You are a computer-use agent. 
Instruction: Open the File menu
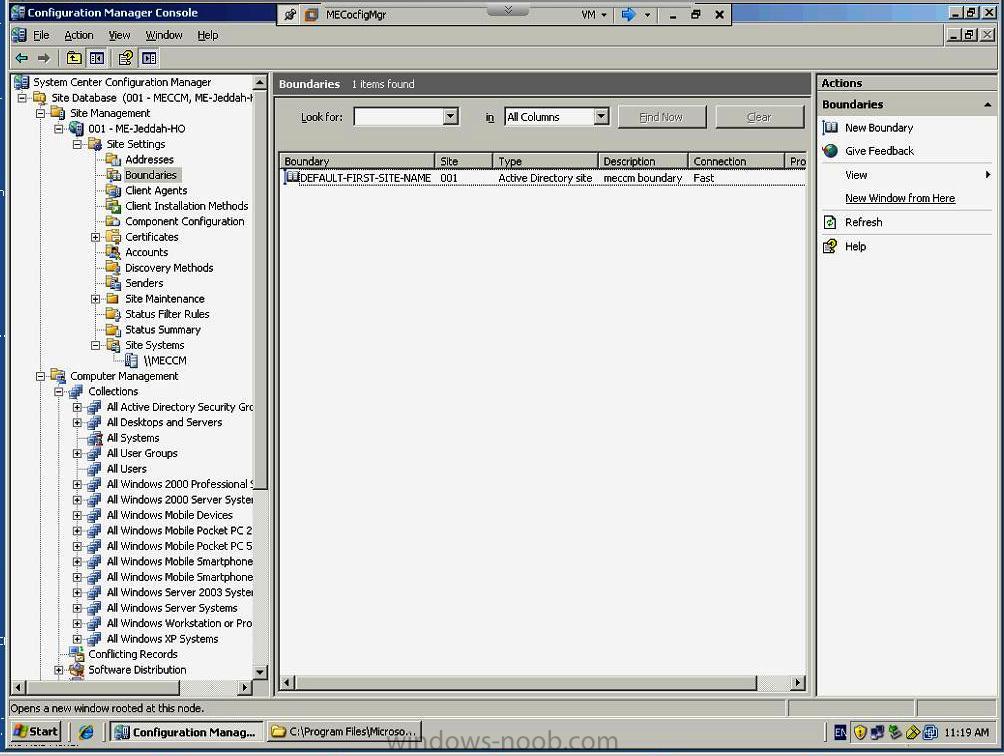(41, 35)
